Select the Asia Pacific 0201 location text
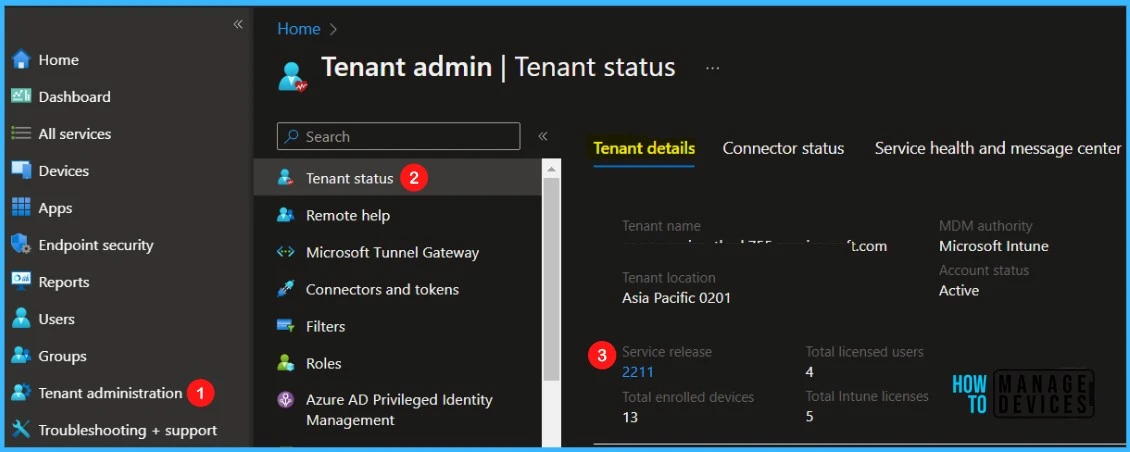This screenshot has width=1130, height=452. [x=676, y=297]
